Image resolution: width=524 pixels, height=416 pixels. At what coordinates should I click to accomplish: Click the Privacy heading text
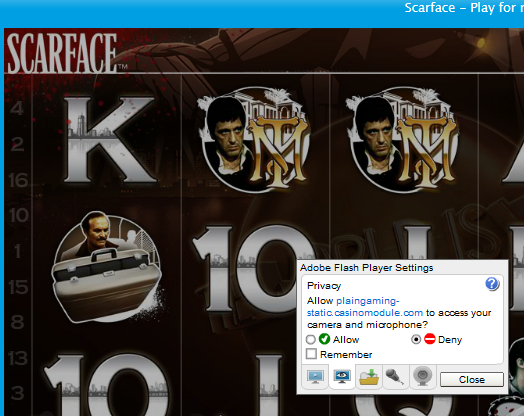pyautogui.click(x=324, y=286)
